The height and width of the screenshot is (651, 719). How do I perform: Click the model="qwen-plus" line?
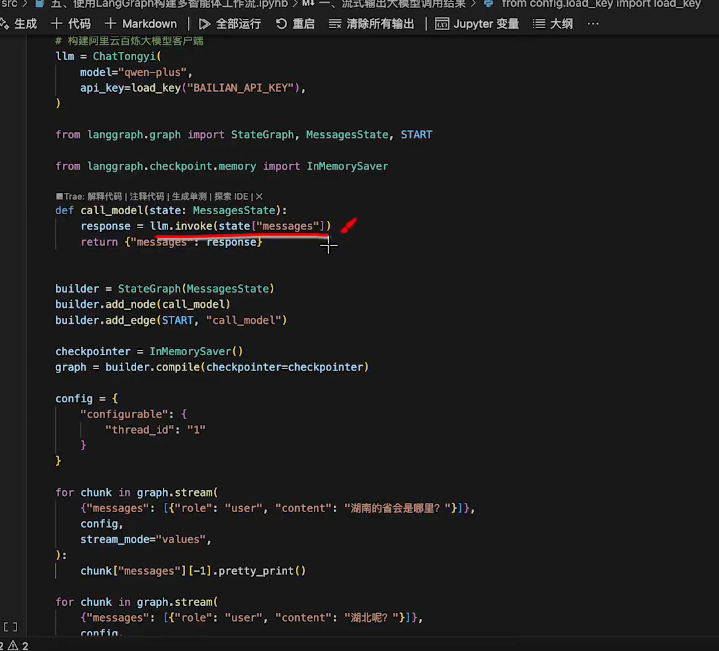[136, 72]
